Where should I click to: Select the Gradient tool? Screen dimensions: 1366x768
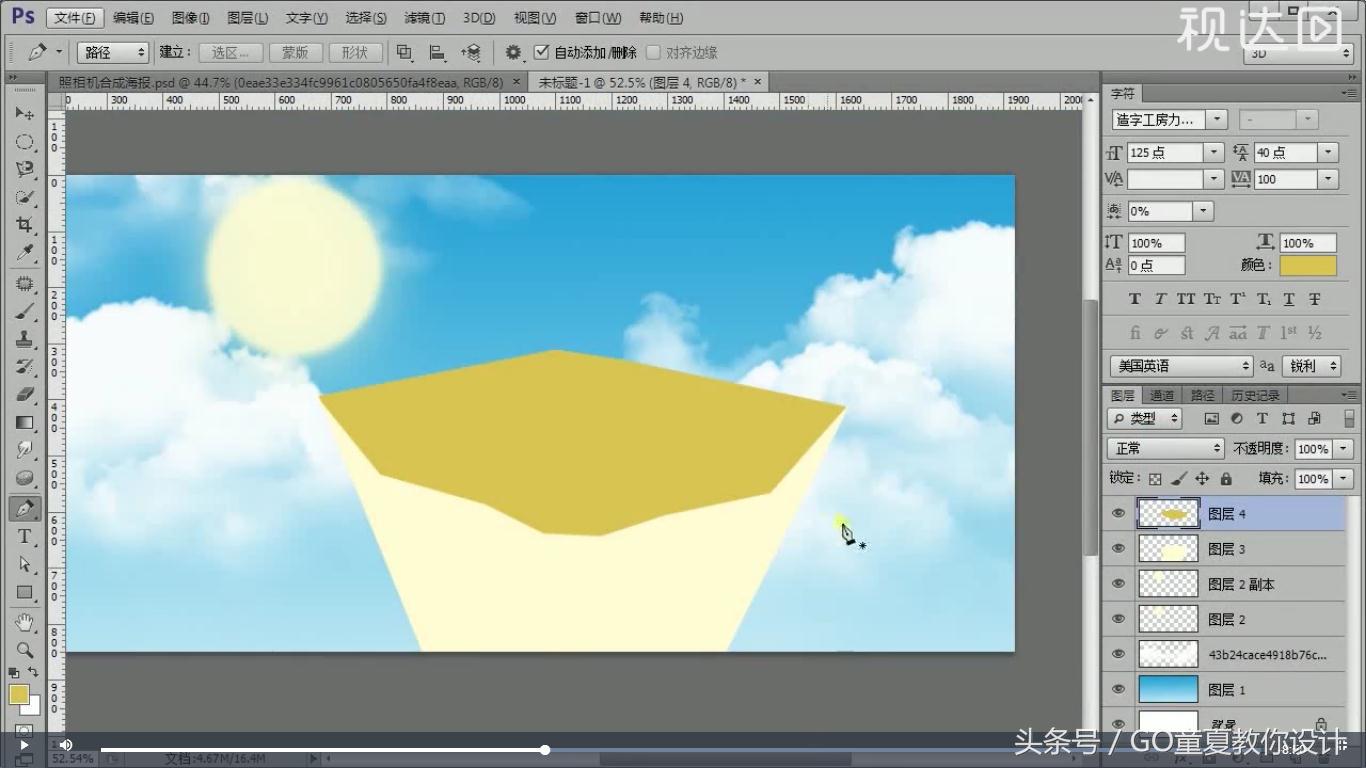pos(24,421)
